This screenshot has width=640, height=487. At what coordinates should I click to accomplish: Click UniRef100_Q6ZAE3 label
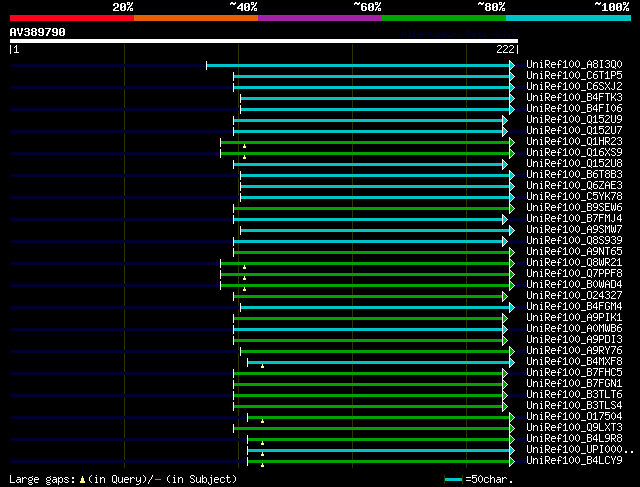pyautogui.click(x=574, y=186)
